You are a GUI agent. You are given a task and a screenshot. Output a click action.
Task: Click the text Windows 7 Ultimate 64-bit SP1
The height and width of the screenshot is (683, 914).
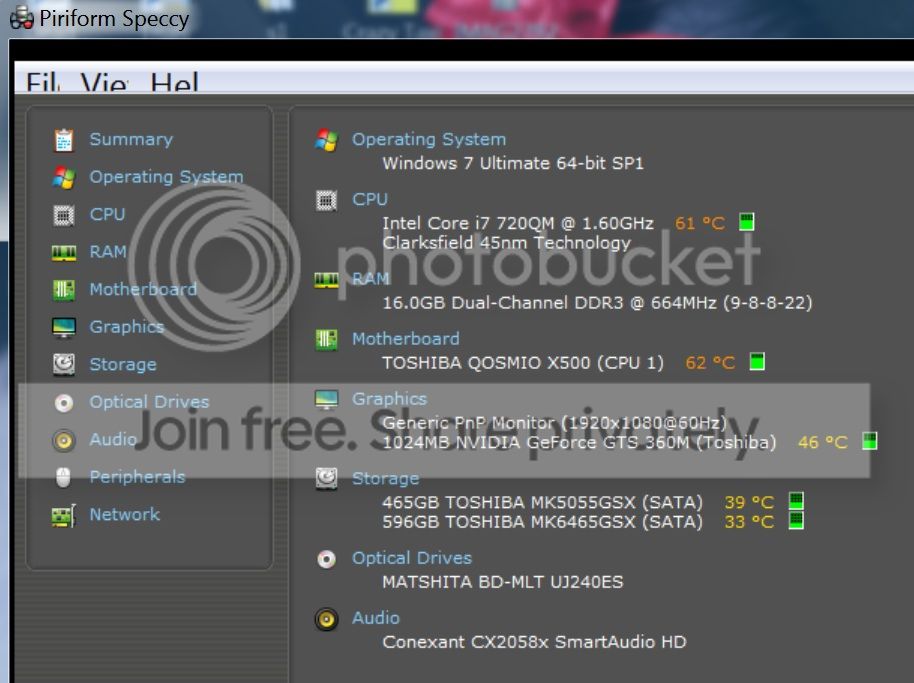[x=513, y=163]
